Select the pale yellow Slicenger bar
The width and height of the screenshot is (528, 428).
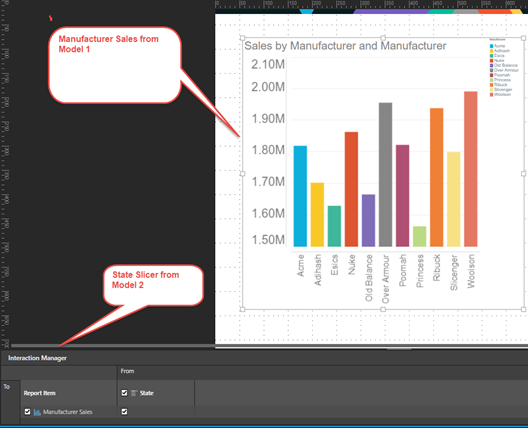(454, 199)
